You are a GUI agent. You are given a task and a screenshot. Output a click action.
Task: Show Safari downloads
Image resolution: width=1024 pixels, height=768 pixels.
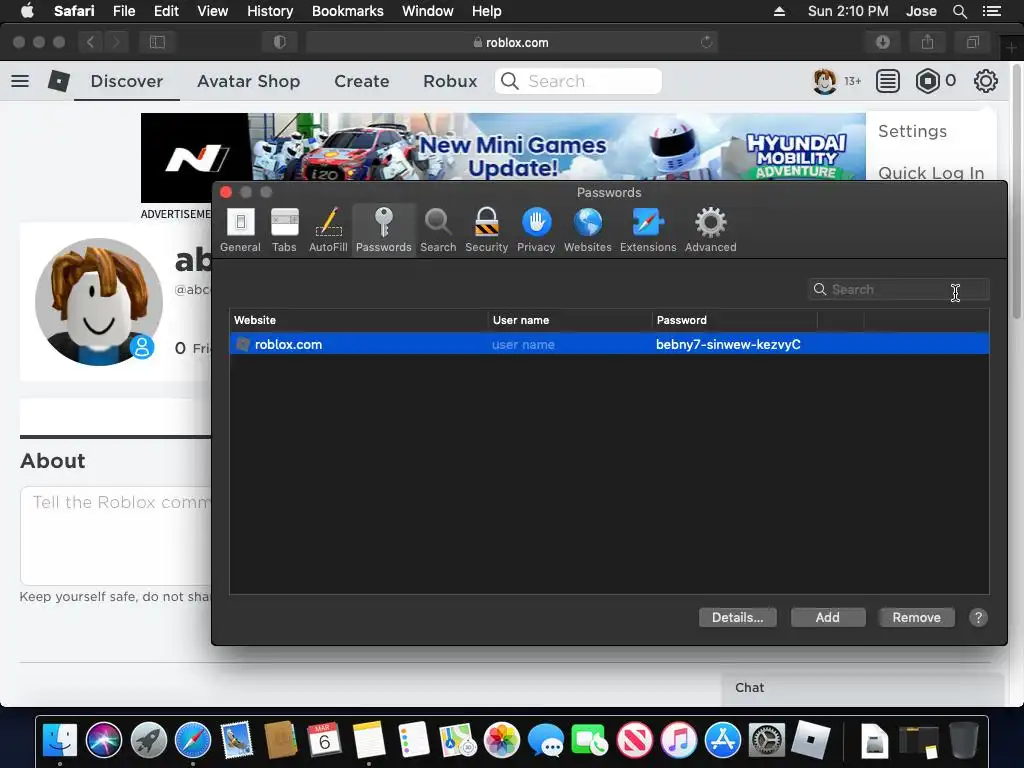pos(882,42)
